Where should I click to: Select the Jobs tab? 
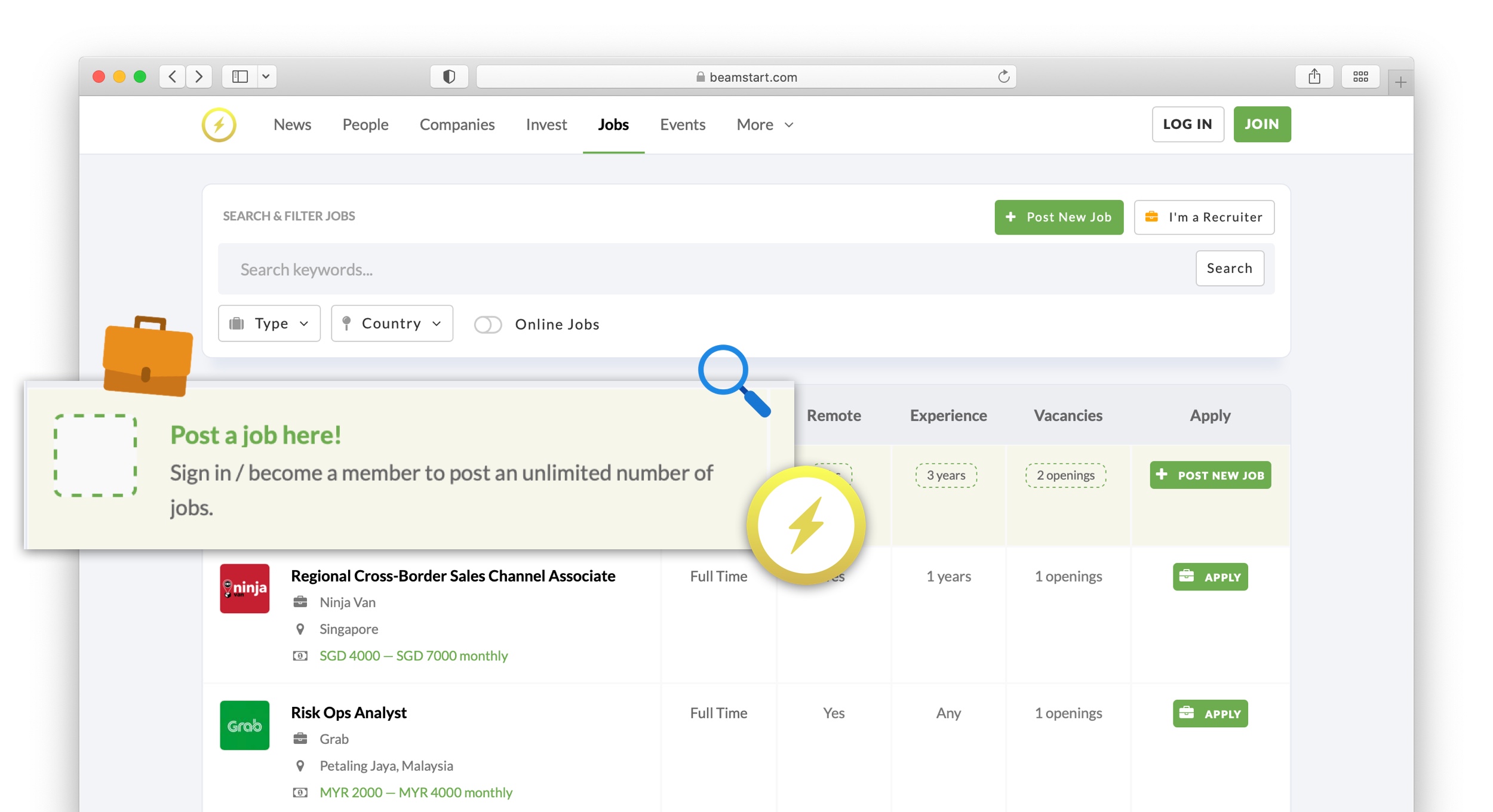click(x=613, y=125)
